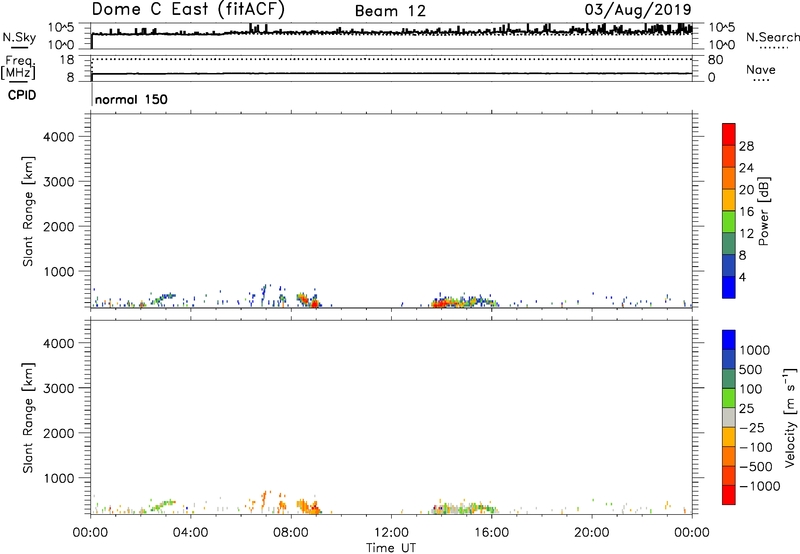Image resolution: width=800 pixels, height=554 pixels.
Task: Click the '3000' range tick in the Velocity panel
Action: point(59,388)
